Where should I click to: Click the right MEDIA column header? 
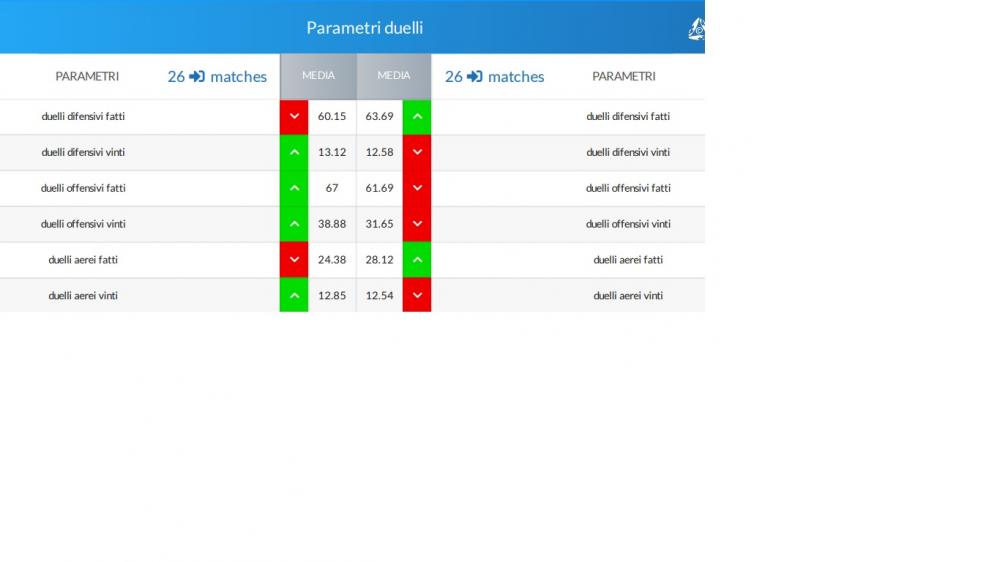[393, 76]
